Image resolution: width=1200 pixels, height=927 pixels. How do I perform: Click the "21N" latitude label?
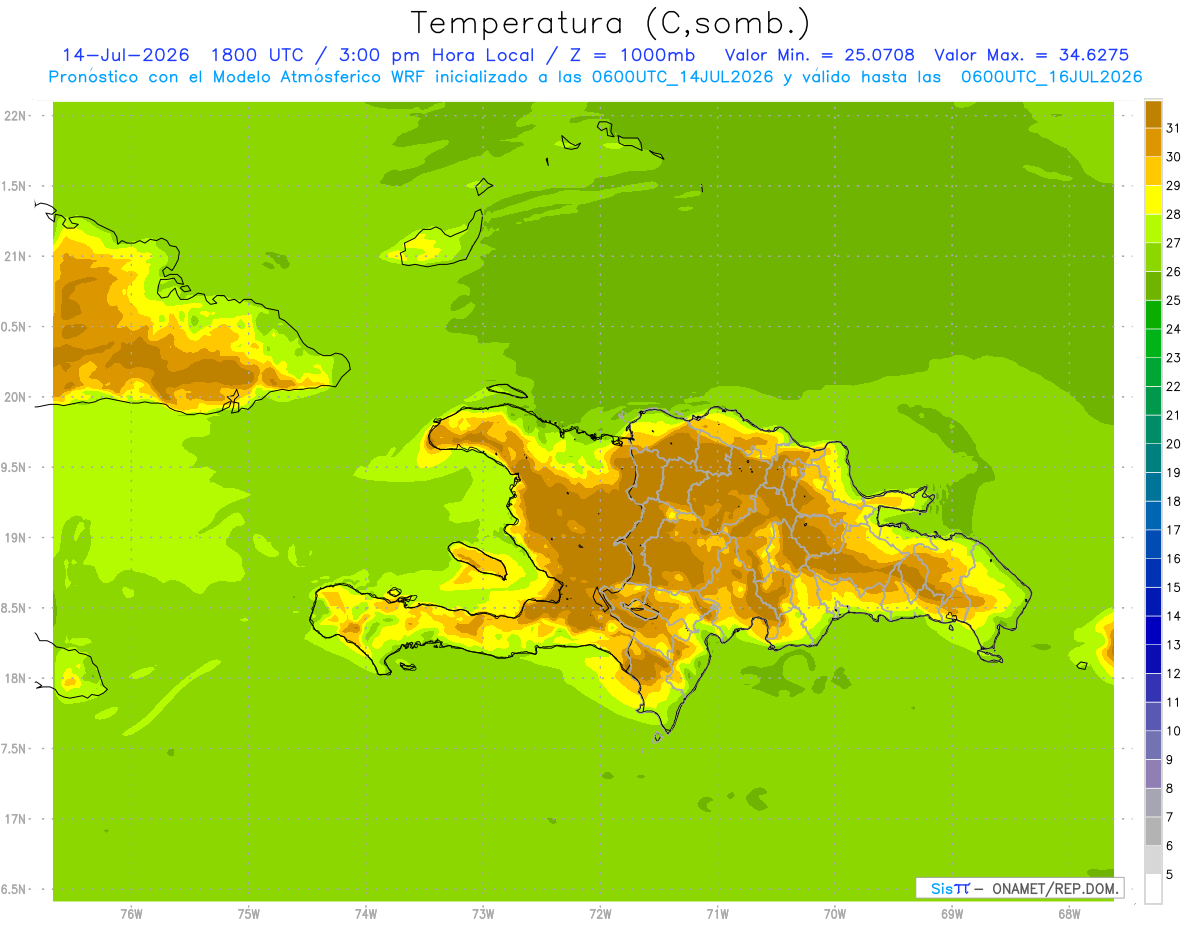pyautogui.click(x=14, y=256)
